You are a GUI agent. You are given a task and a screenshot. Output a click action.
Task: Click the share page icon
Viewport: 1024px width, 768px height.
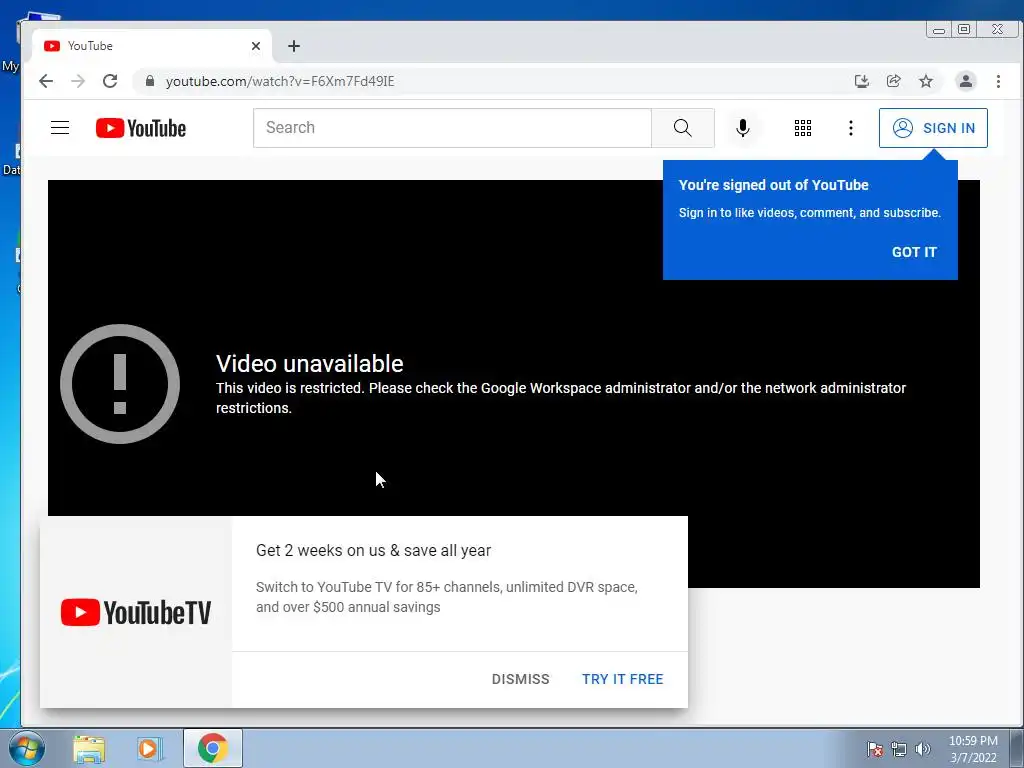pyautogui.click(x=893, y=81)
